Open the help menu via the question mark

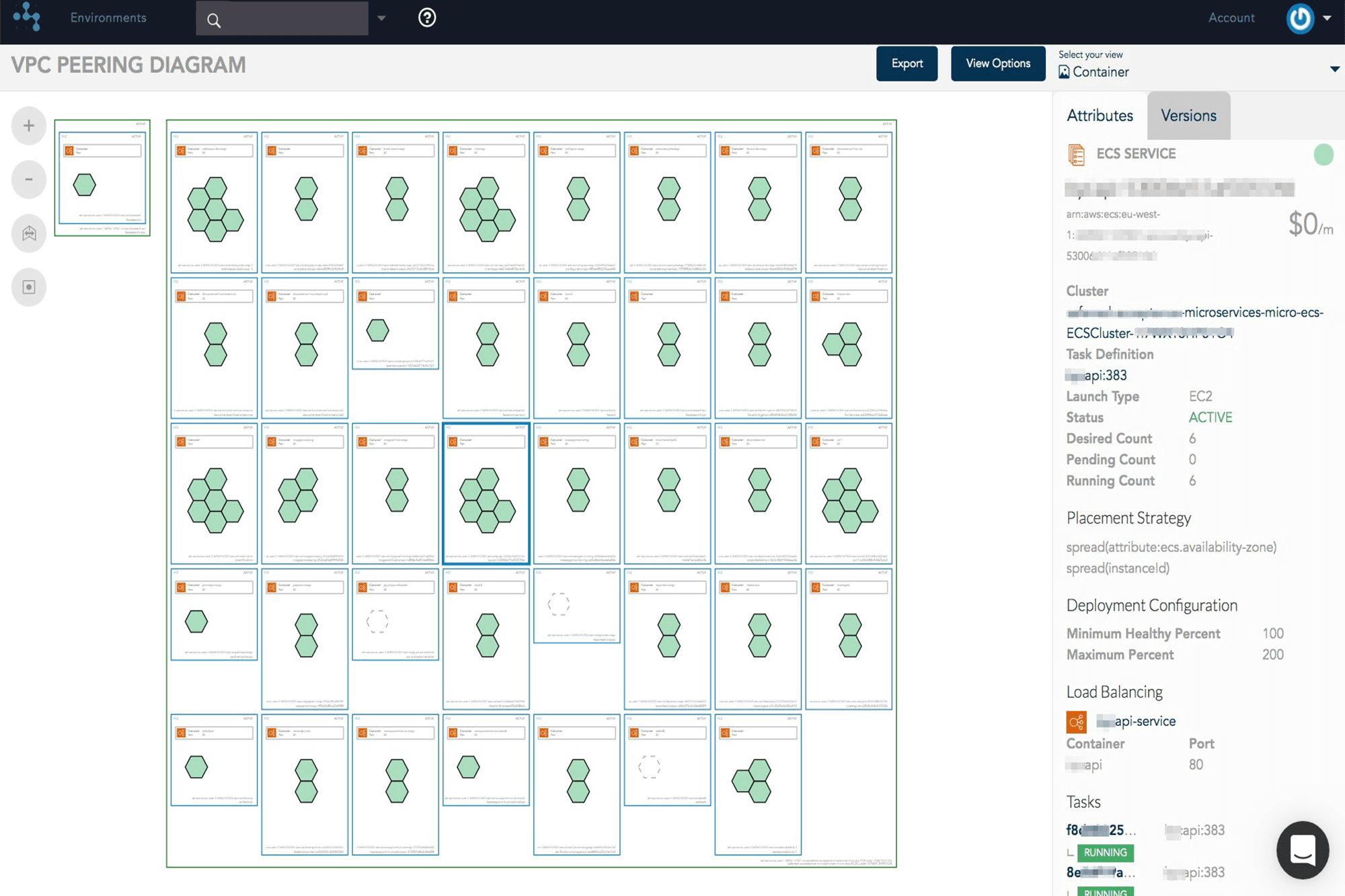pyautogui.click(x=427, y=18)
